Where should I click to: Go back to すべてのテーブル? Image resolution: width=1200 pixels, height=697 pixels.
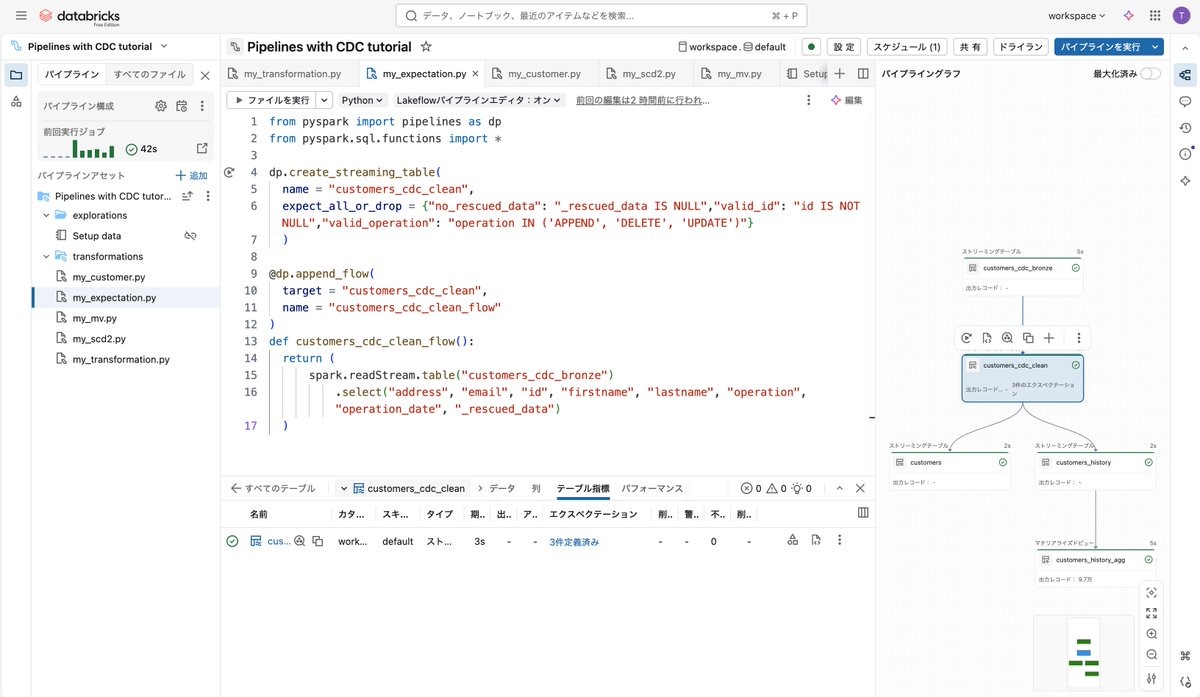(x=273, y=488)
